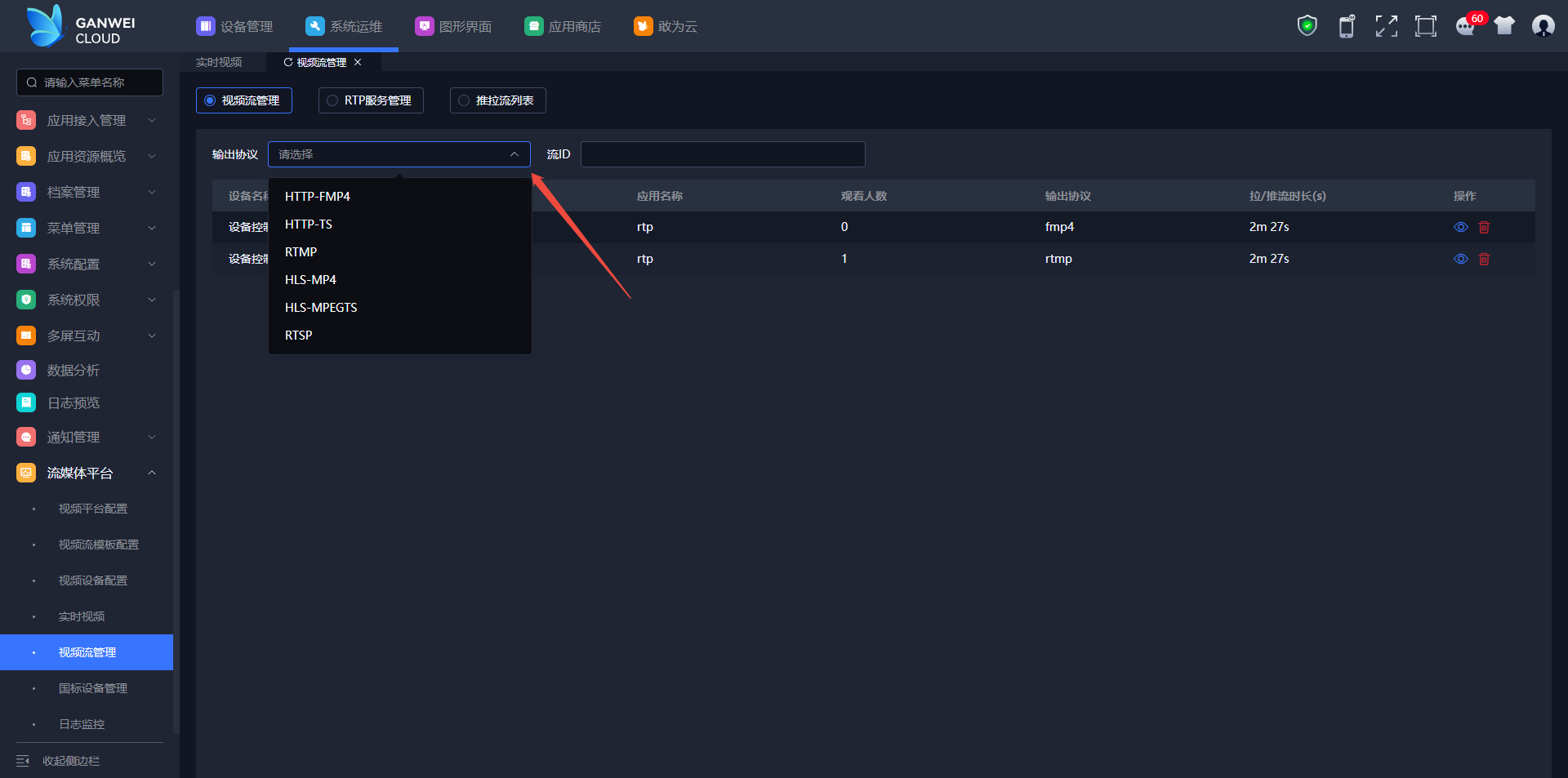View the rtmp stream with eye icon
Screen dimensions: 1568x778
pos(1461,259)
